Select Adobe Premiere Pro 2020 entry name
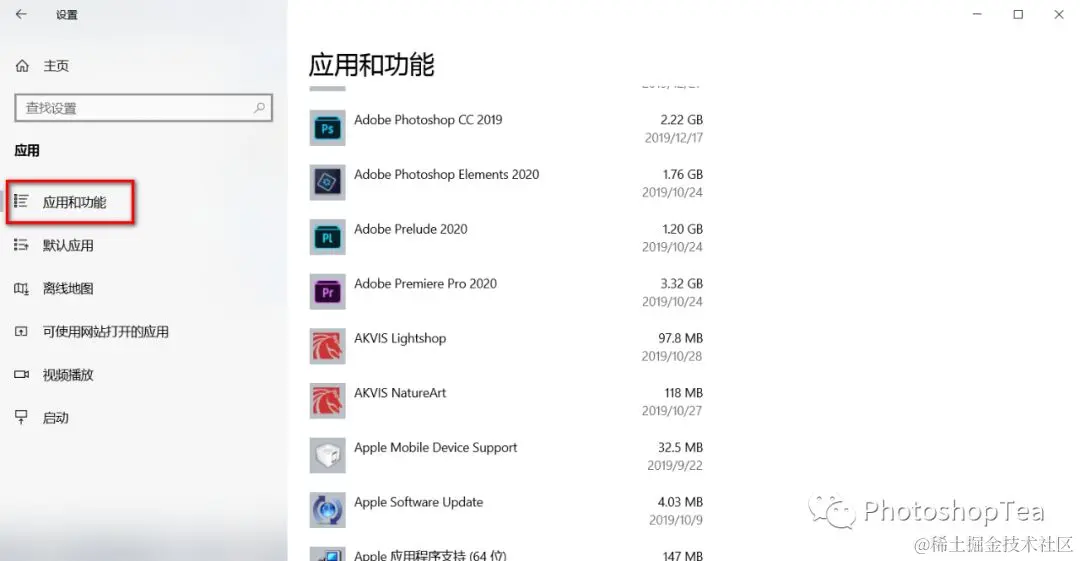The width and height of the screenshot is (1080, 561). 425,283
